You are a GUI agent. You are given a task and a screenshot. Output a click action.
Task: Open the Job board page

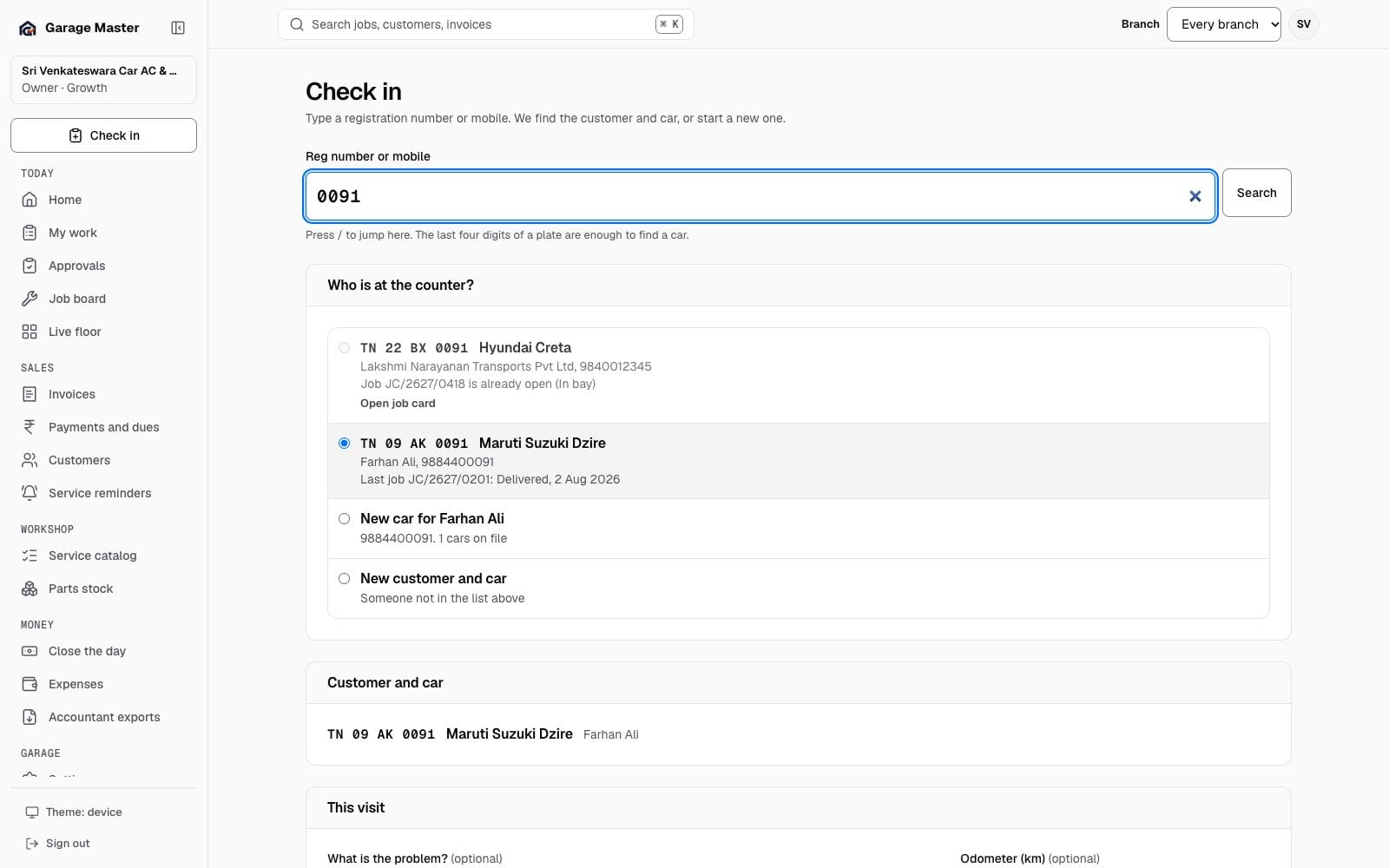coord(103,299)
